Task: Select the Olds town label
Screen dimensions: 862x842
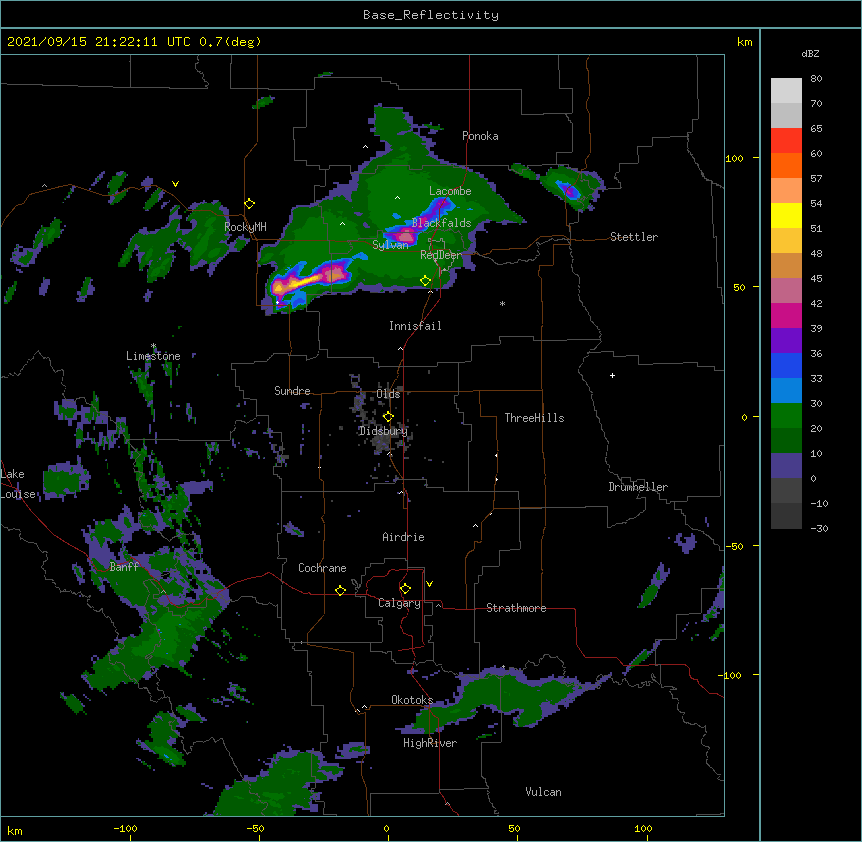Action: click(388, 394)
